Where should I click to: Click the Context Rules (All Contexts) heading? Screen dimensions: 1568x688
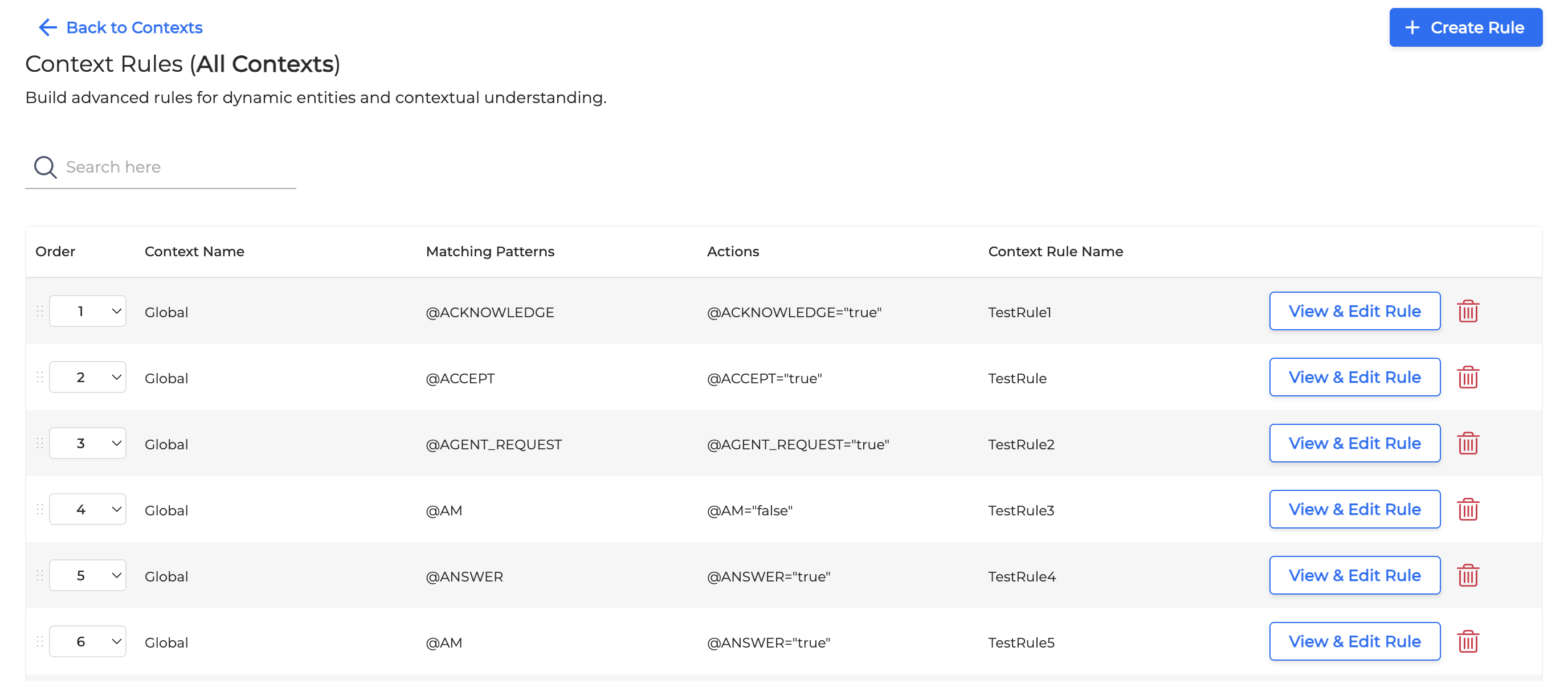coord(182,64)
